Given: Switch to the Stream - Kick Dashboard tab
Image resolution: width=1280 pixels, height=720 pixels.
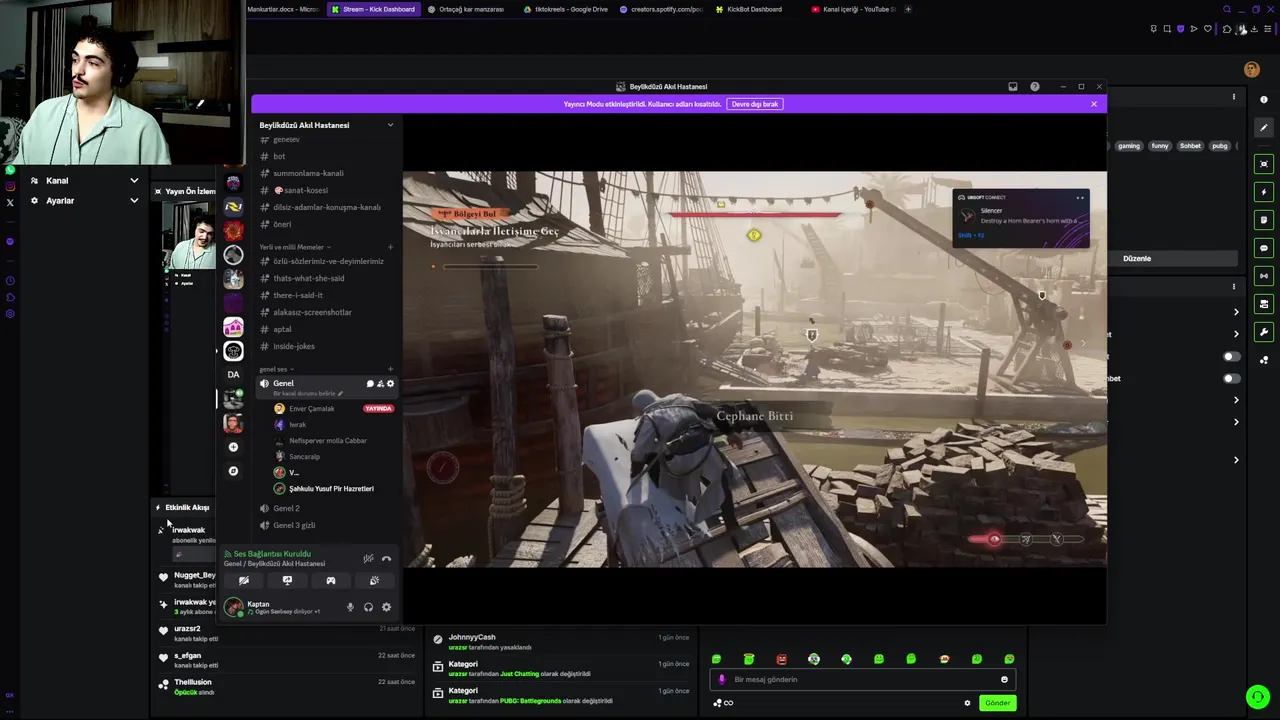Looking at the screenshot, I should [x=372, y=9].
